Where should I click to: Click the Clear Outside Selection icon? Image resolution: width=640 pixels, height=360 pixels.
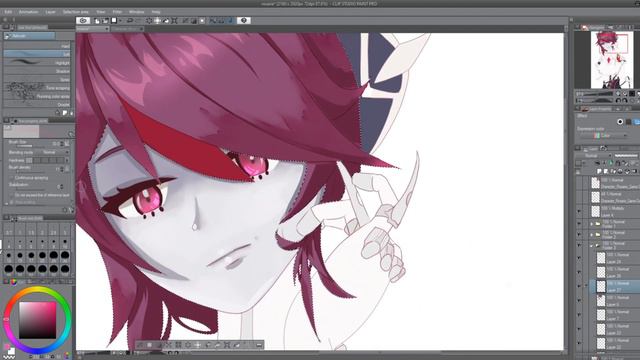point(158,20)
